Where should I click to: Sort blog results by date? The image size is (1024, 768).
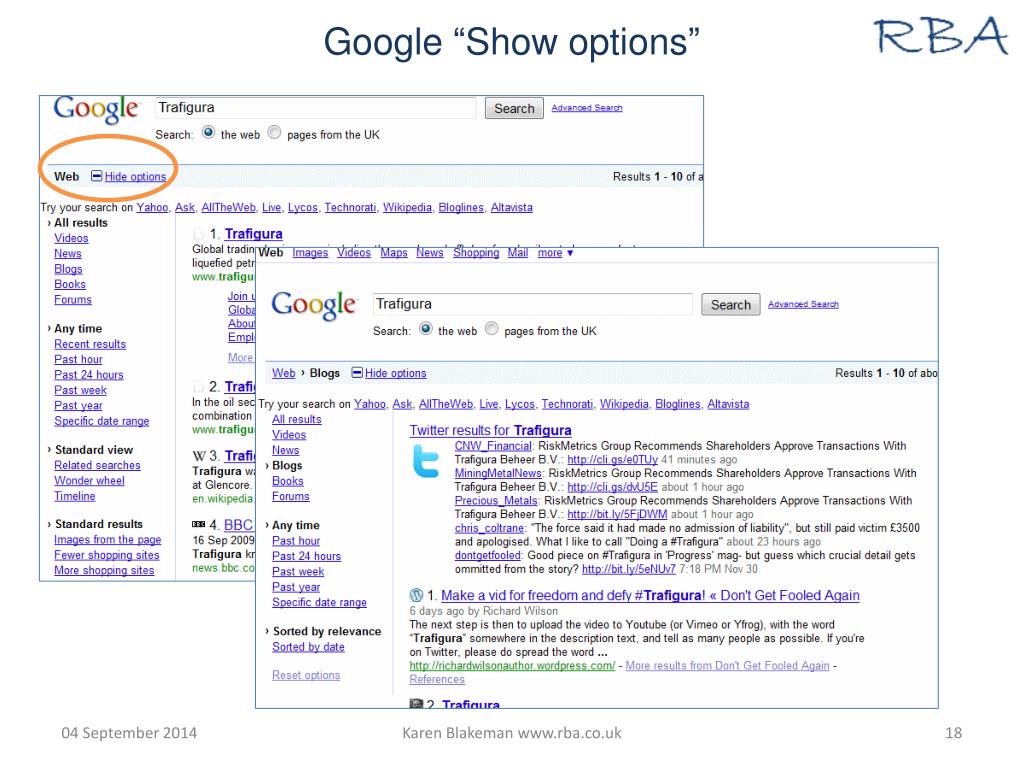tap(308, 647)
